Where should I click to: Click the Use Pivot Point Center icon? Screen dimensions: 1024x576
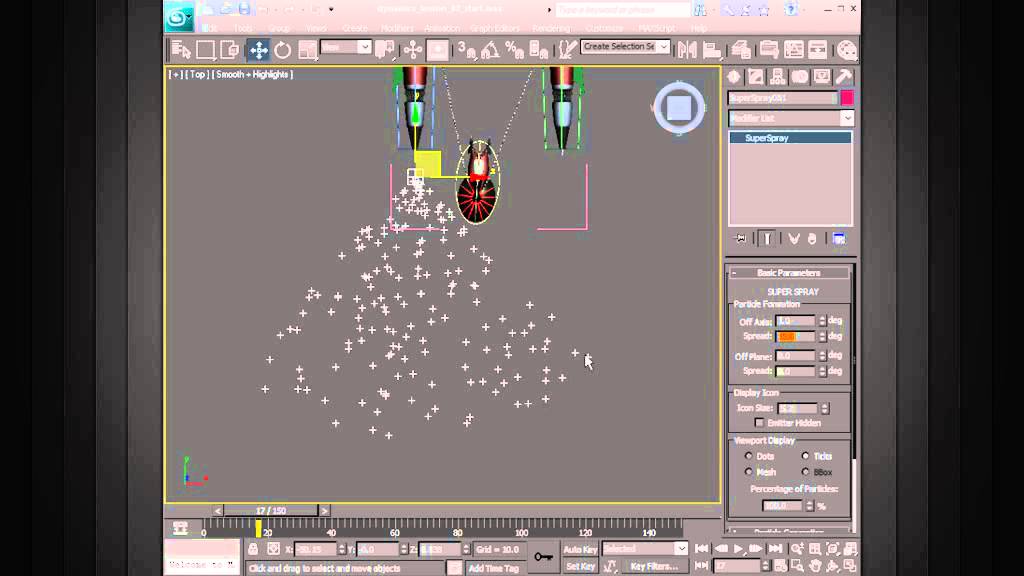[385, 50]
